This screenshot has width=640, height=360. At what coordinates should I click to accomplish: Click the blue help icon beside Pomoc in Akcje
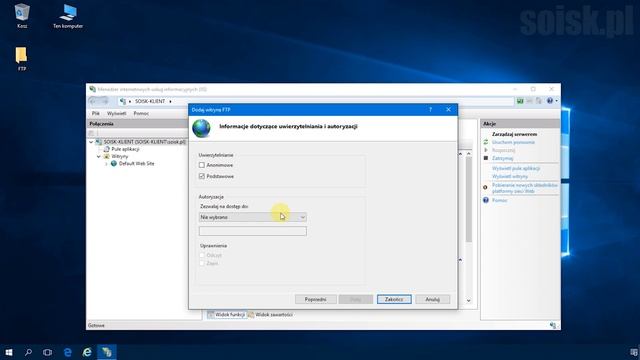click(486, 200)
